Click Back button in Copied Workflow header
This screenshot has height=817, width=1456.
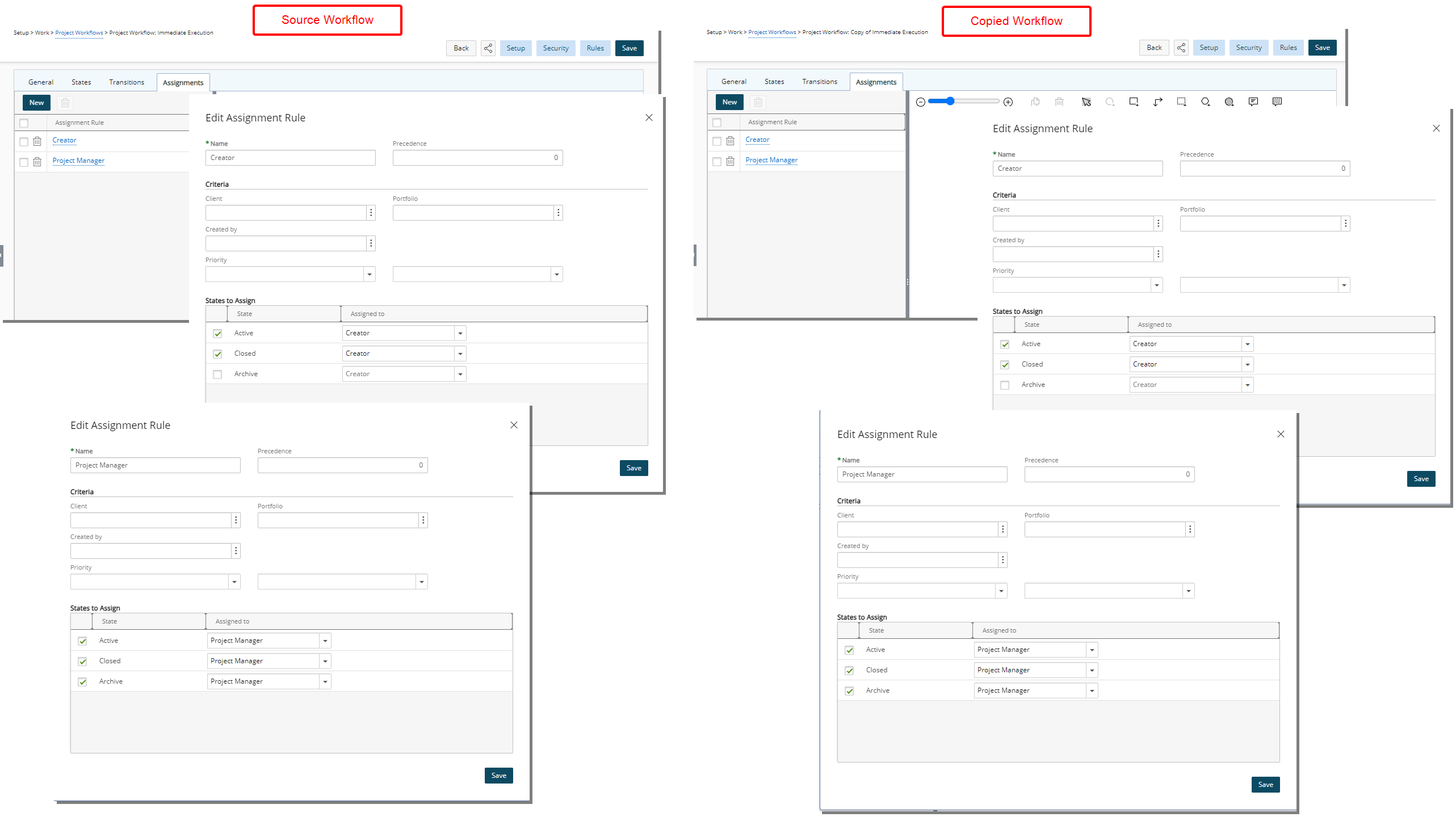[1154, 48]
